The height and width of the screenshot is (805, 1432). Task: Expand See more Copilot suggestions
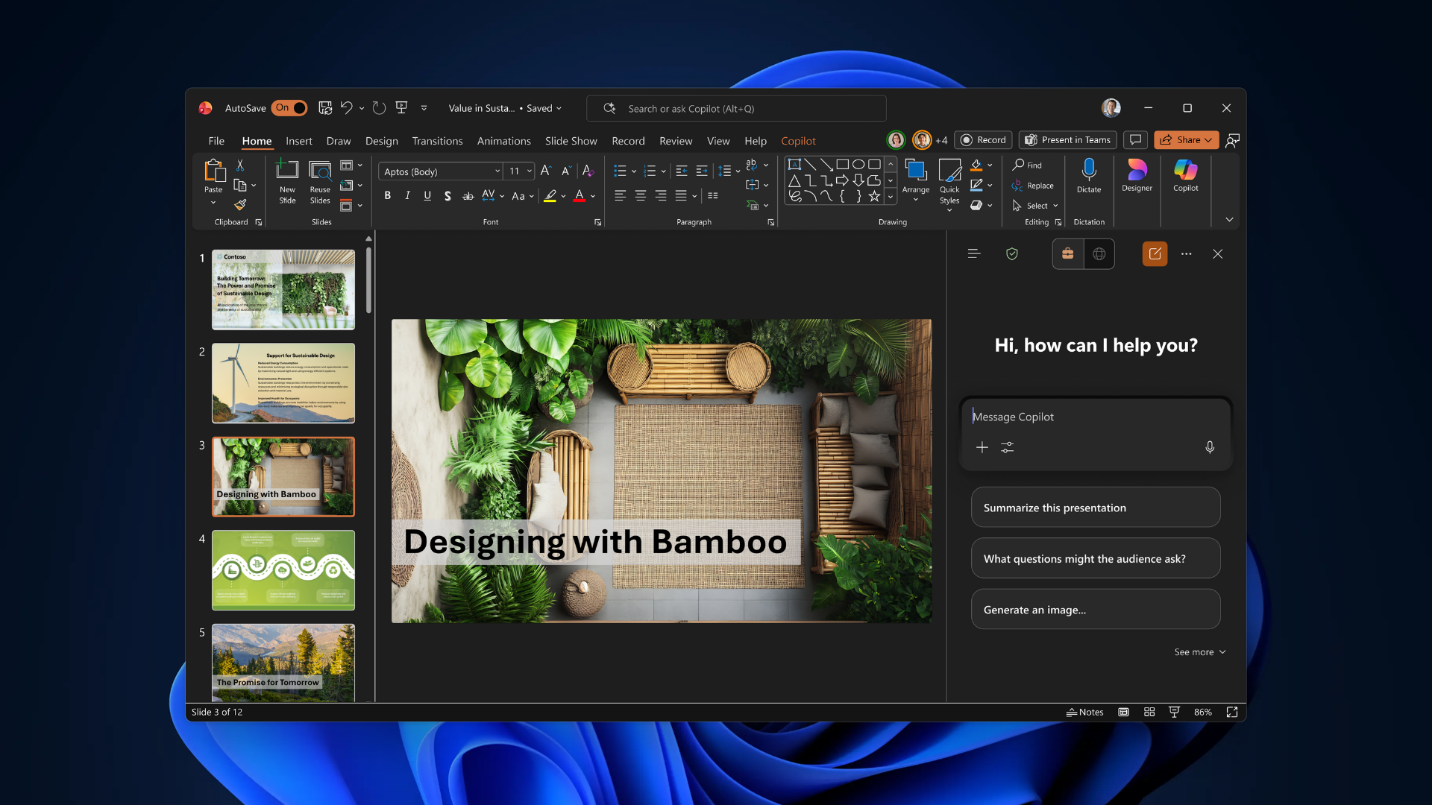[x=1200, y=652]
